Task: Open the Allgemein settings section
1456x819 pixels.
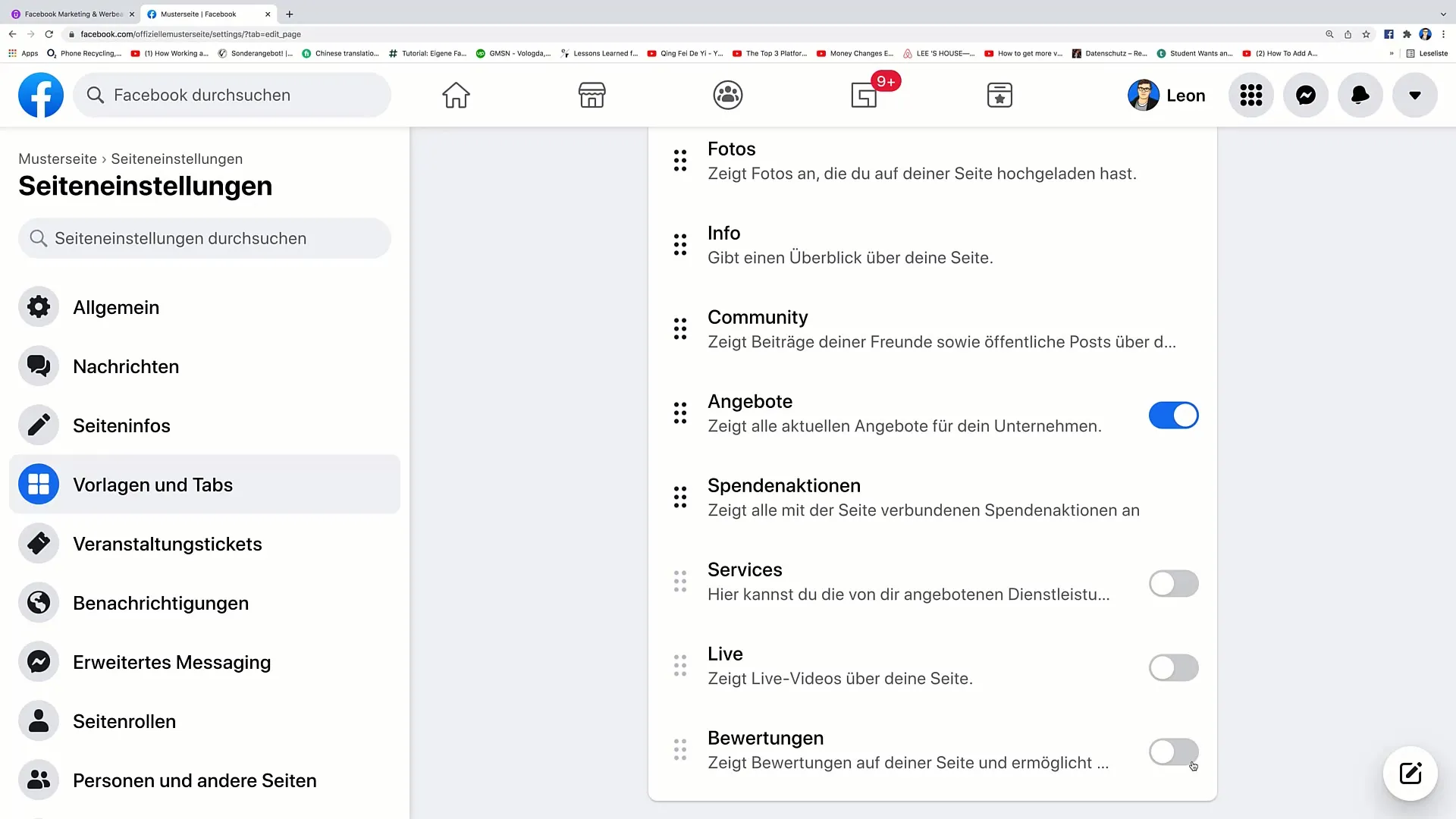Action: tap(205, 307)
